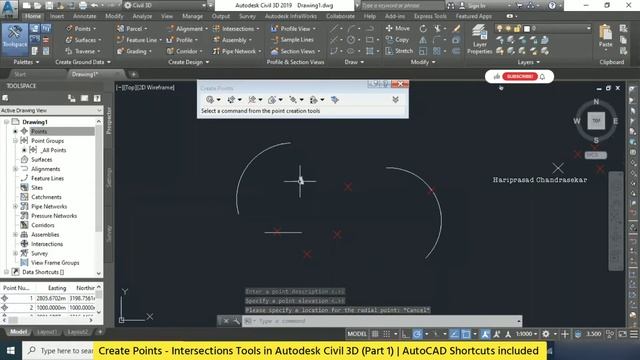Image resolution: width=640 pixels, height=360 pixels.
Task: Close the command line with X icon
Action: pos(226,321)
